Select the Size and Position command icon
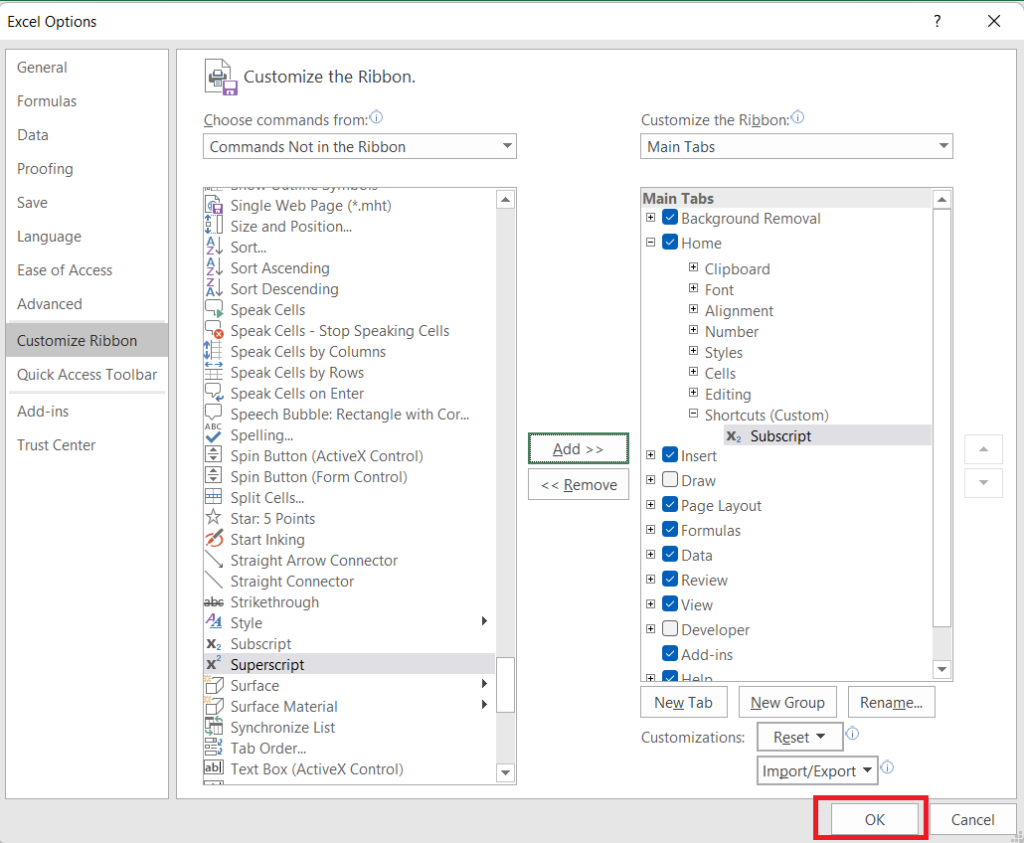This screenshot has width=1024, height=843. (214, 227)
